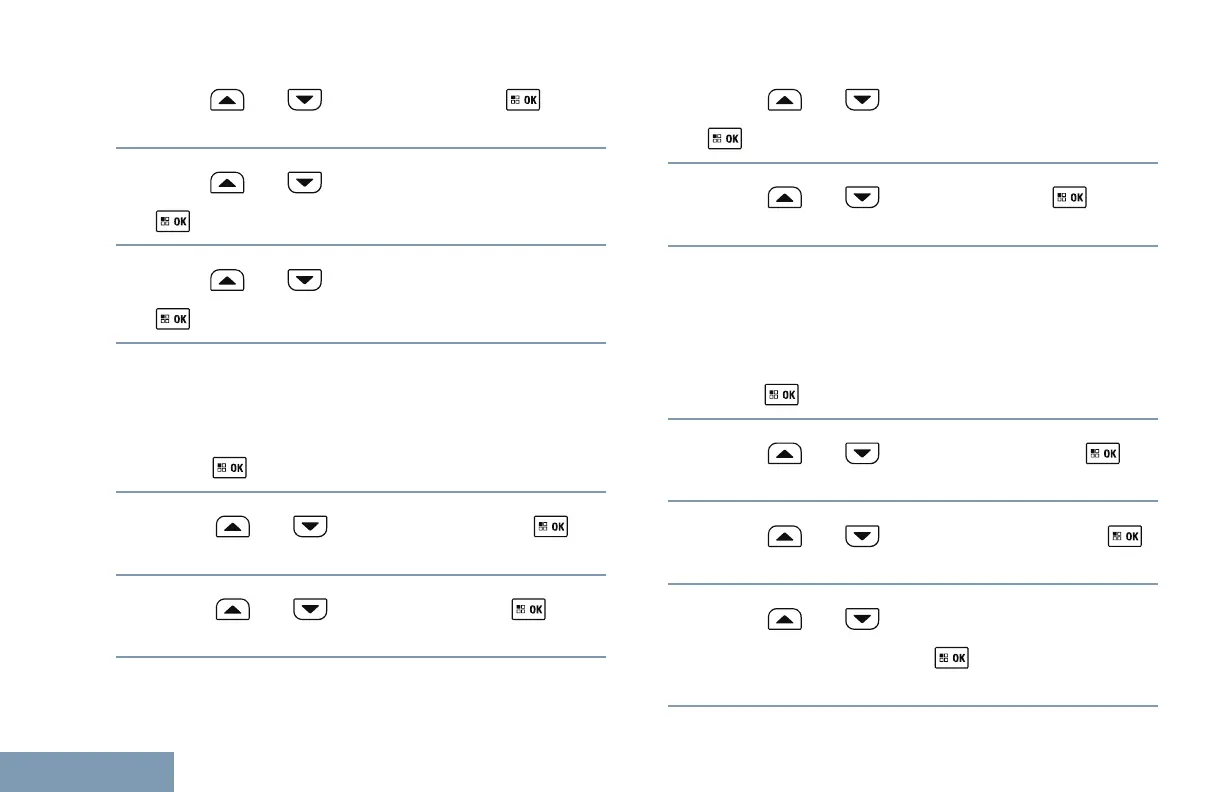Screen dimensions: 1224x792
Task: Click the OK button below the bottom-right arrow pair
Action: pos(951,659)
